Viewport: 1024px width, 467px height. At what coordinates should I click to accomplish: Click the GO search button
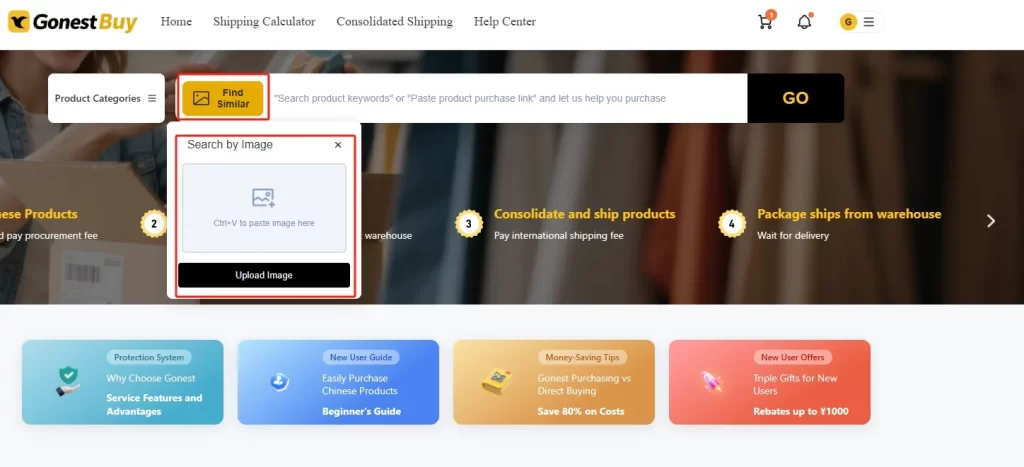(x=795, y=98)
